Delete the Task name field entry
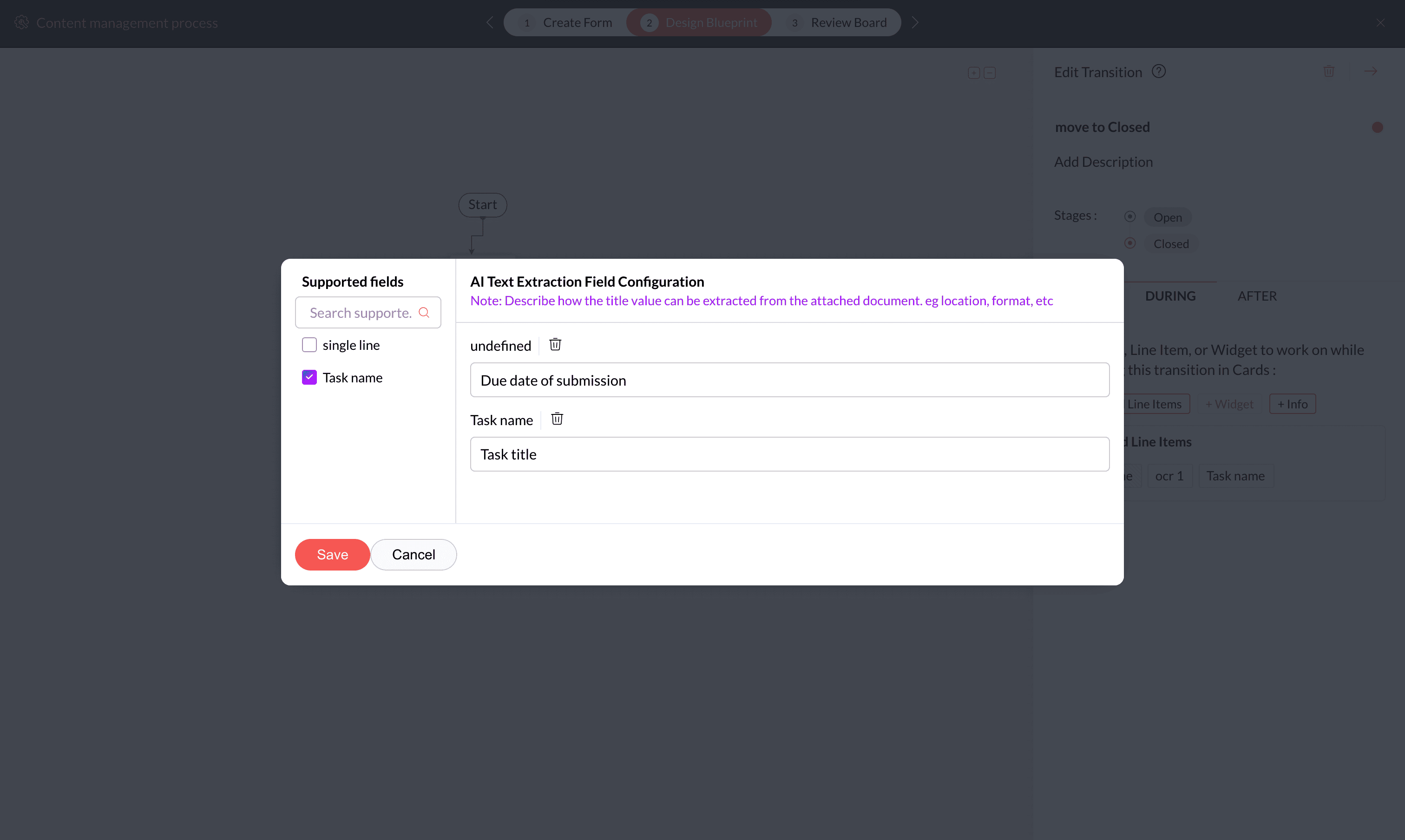 (557, 419)
